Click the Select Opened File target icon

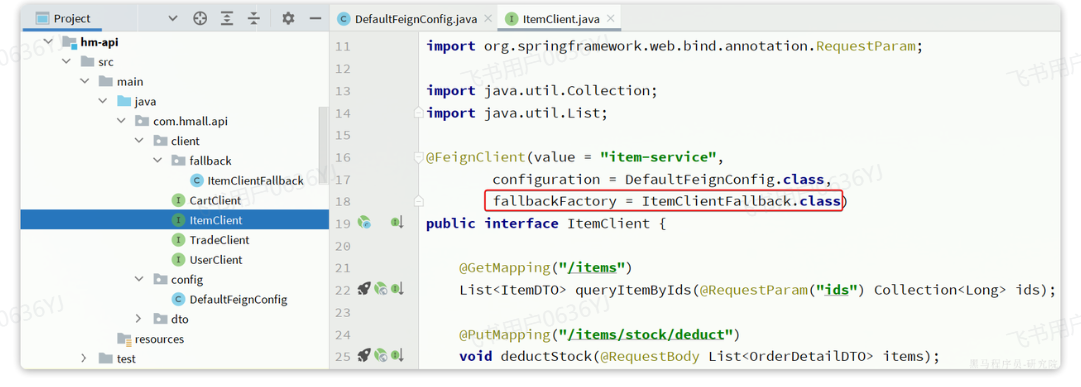(200, 19)
